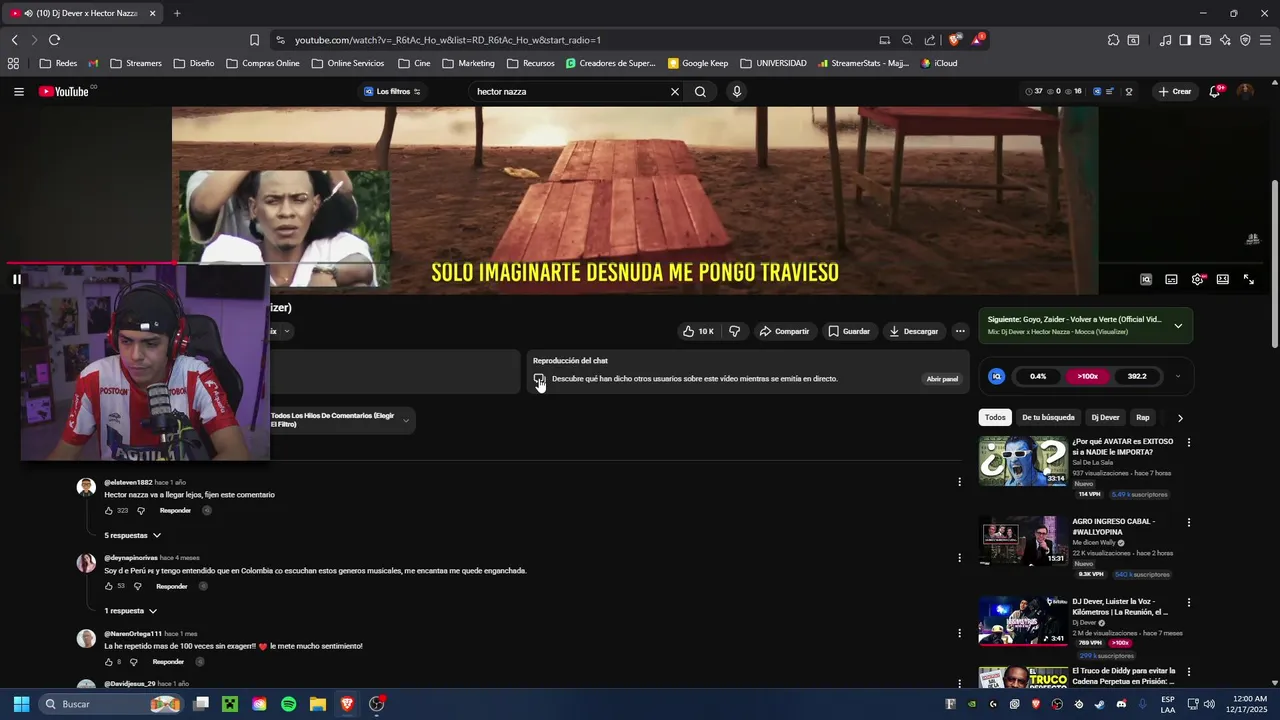Image resolution: width=1280 pixels, height=720 pixels.
Task: Pause the video playback
Action: click(x=17, y=279)
